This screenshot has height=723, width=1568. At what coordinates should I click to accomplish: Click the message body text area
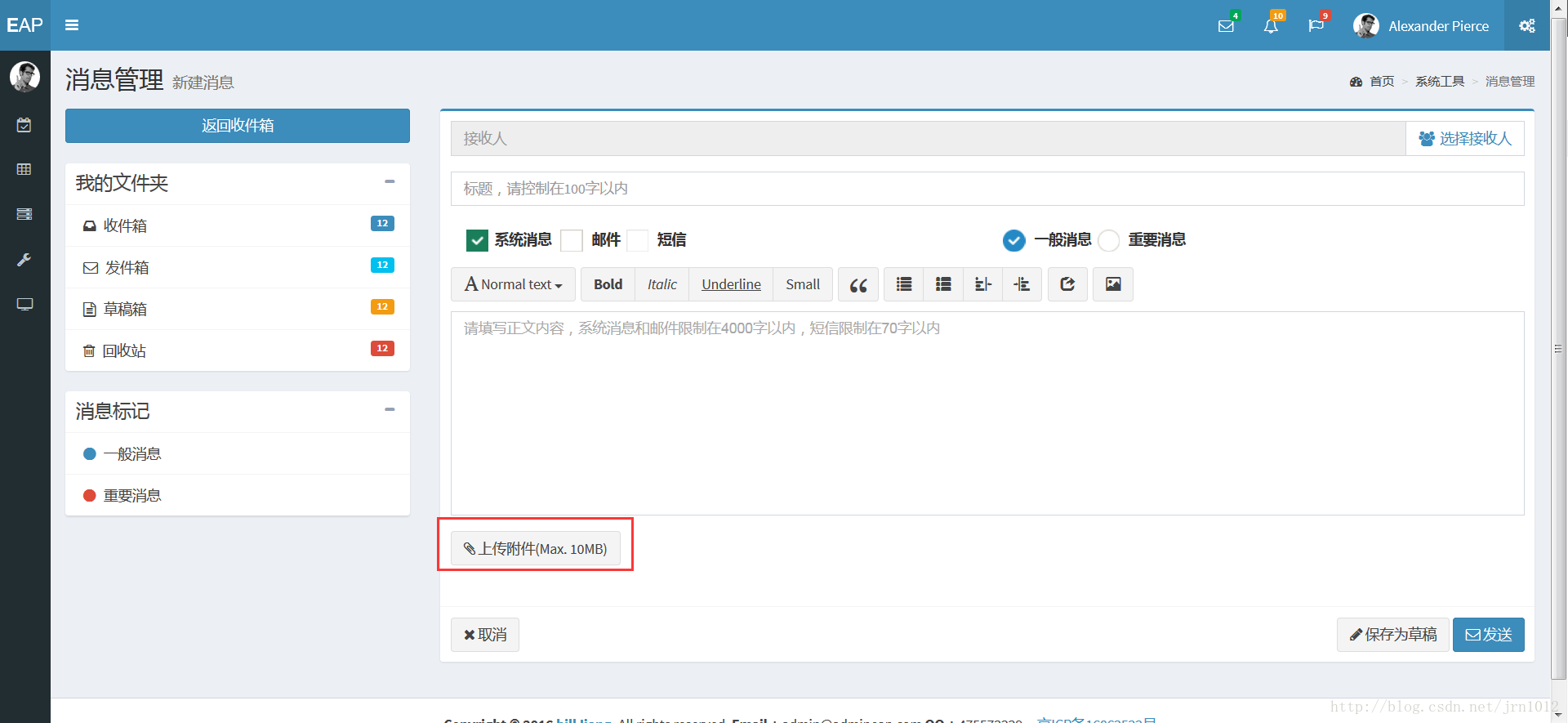coord(987,413)
